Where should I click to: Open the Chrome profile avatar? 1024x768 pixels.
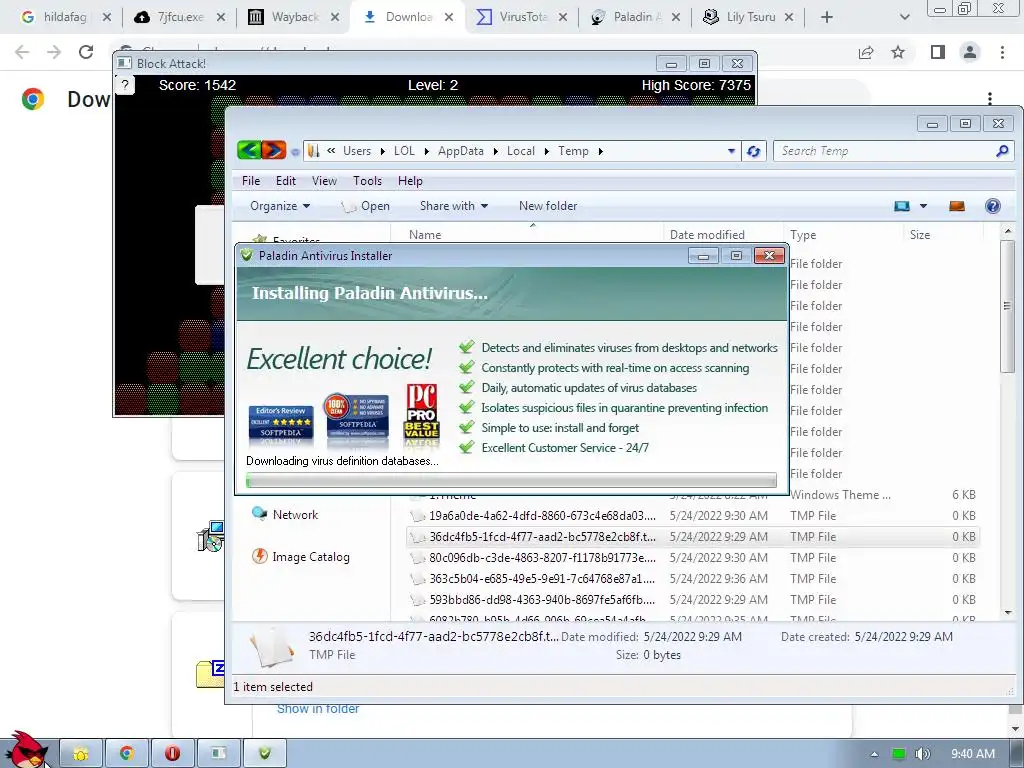click(970, 52)
